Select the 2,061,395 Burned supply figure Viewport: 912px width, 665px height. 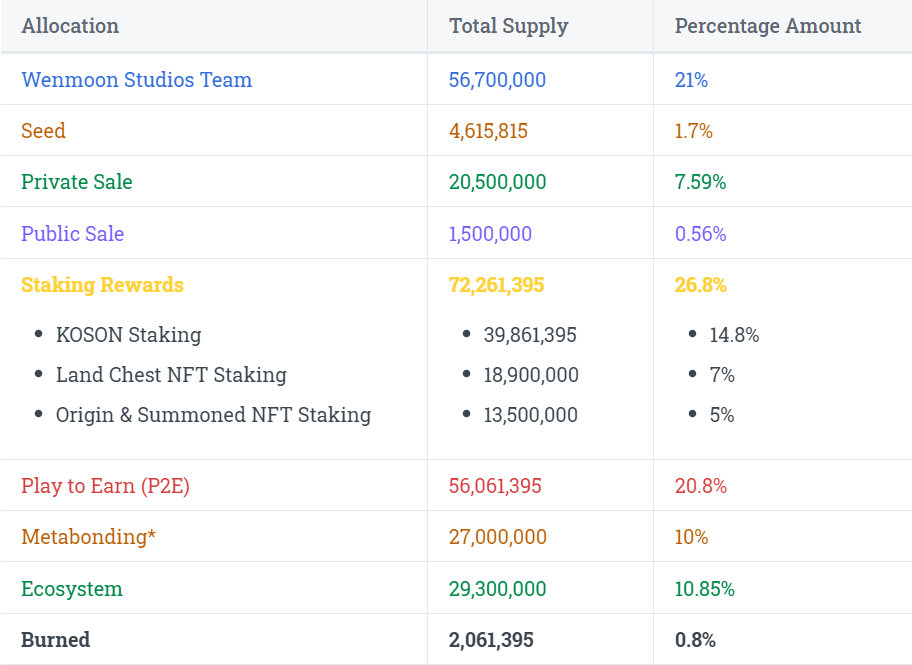click(x=492, y=639)
